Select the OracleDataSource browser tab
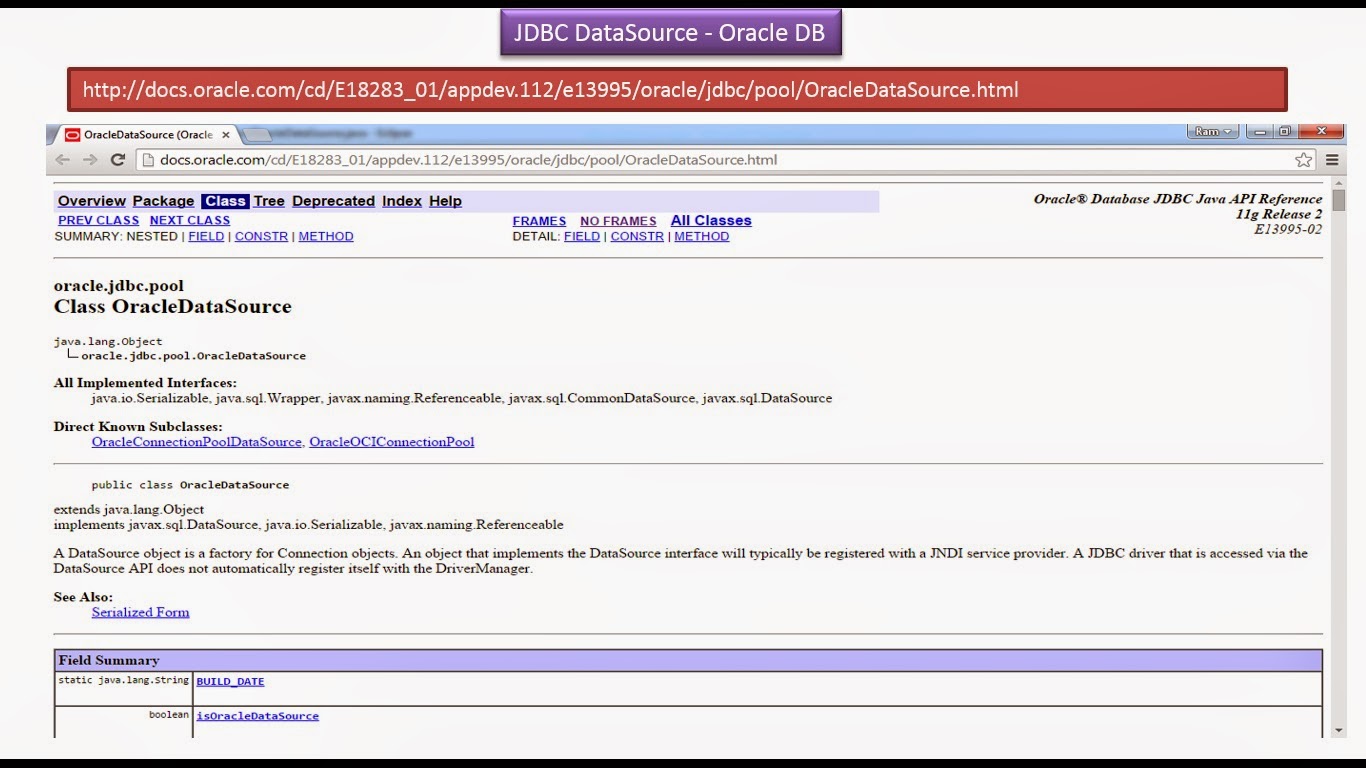 [148, 134]
